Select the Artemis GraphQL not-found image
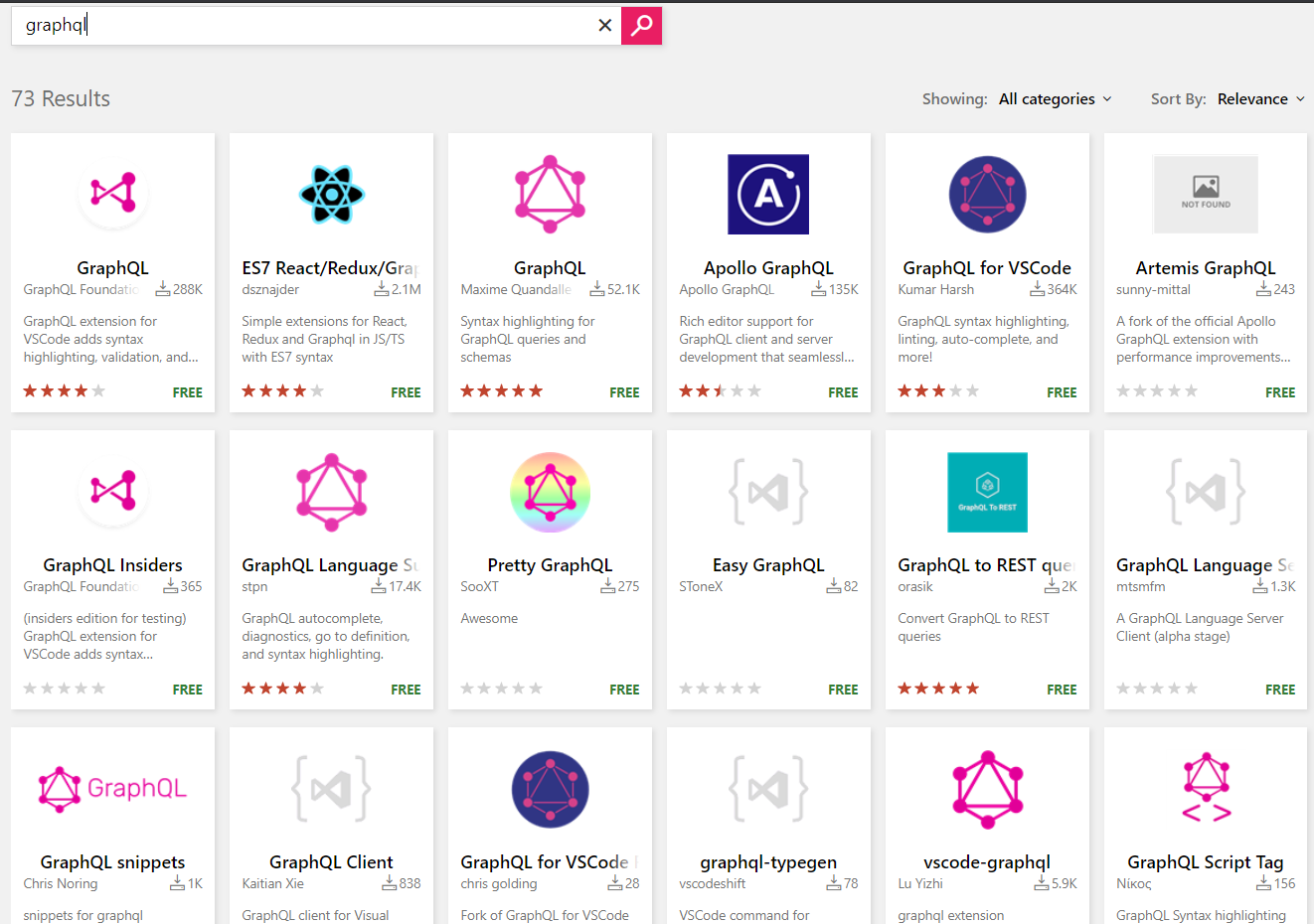 point(1205,195)
